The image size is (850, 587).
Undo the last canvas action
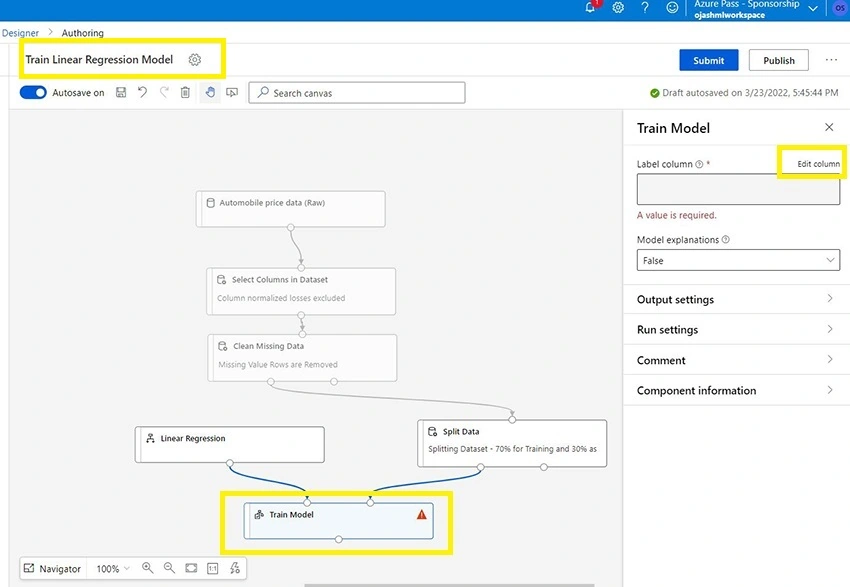[142, 93]
